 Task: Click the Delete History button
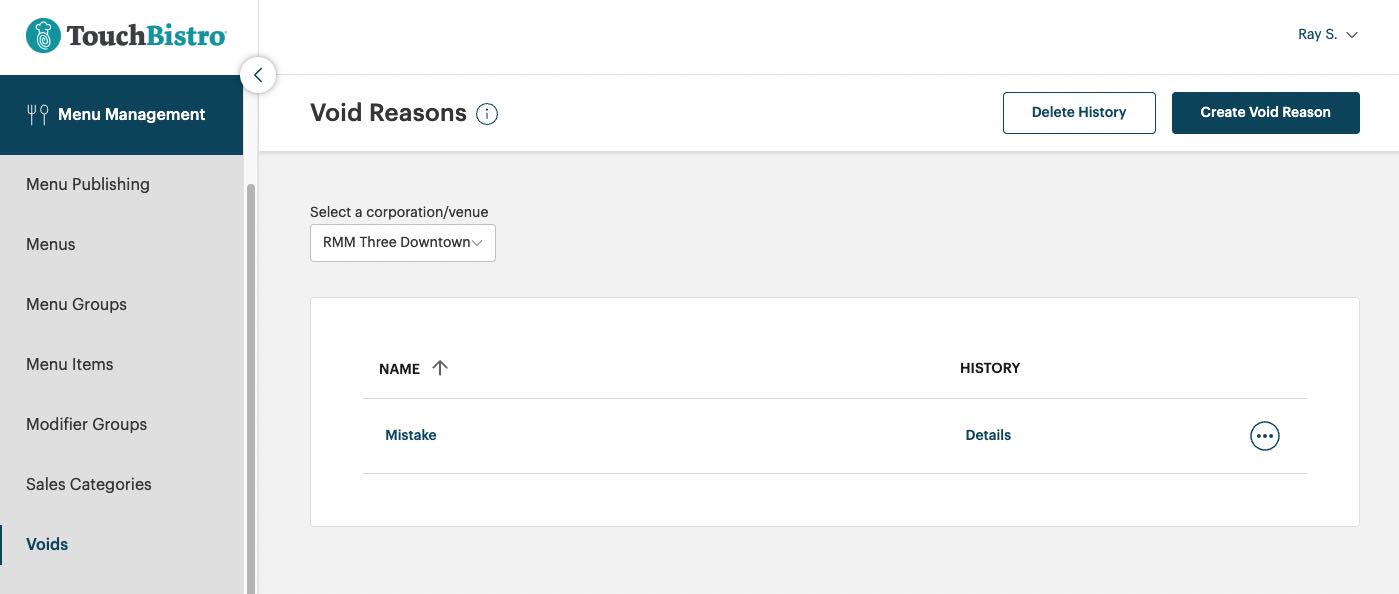click(x=1078, y=112)
